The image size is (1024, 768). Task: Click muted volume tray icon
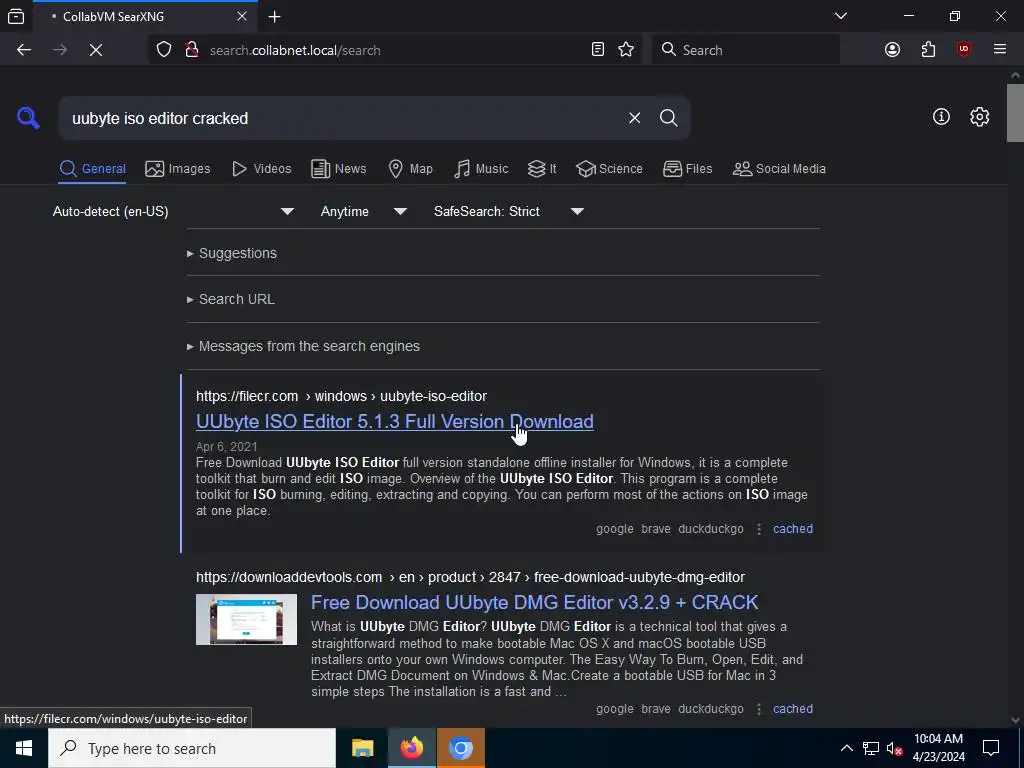pos(894,748)
